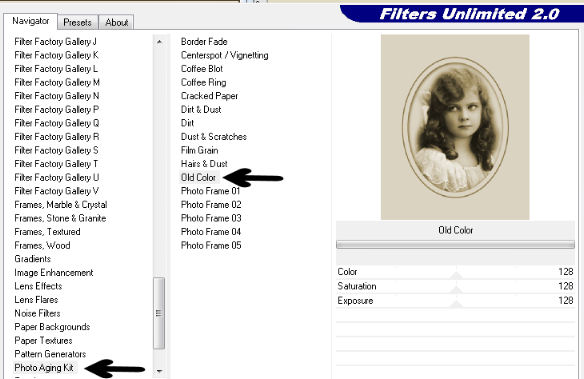Pick the Coffee Blot filter

[202, 69]
